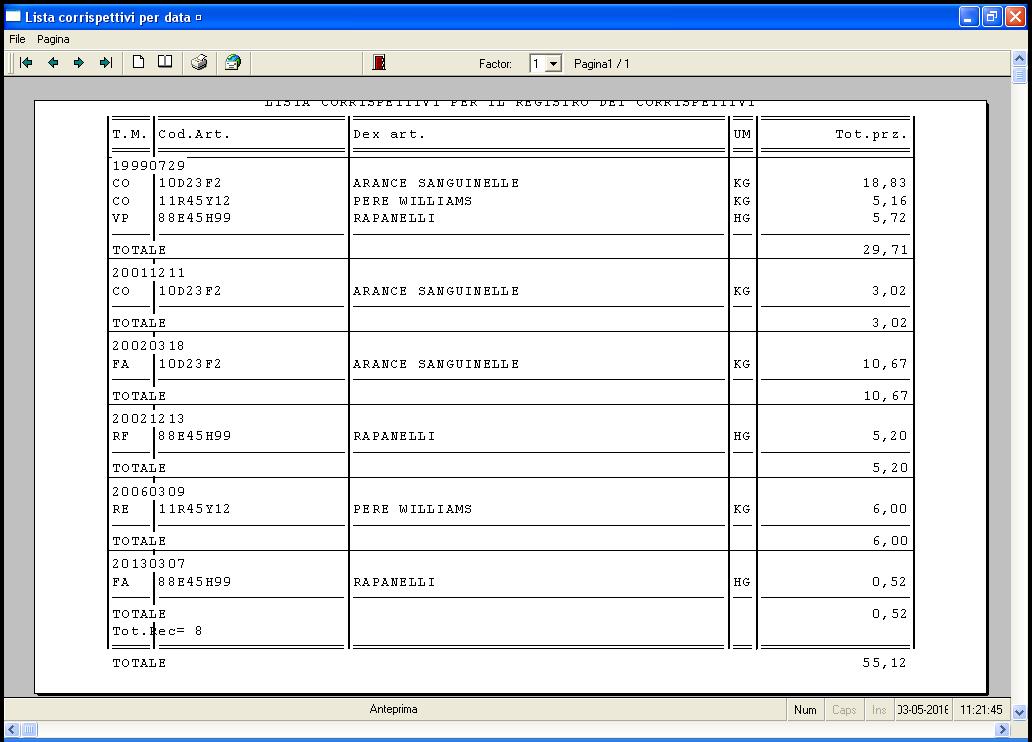The height and width of the screenshot is (742, 1032).
Task: Show two-page book view
Action: click(x=165, y=63)
